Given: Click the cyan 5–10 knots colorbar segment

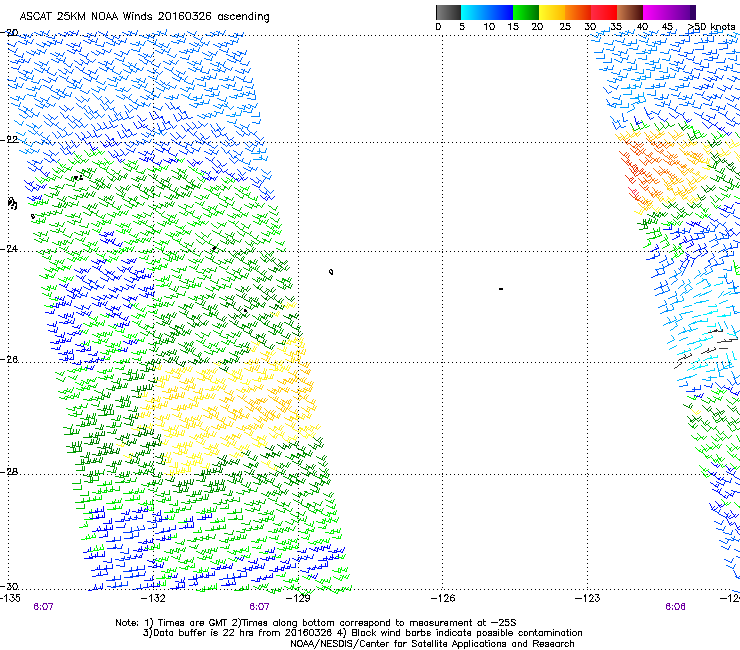Looking at the screenshot, I should pos(474,12).
